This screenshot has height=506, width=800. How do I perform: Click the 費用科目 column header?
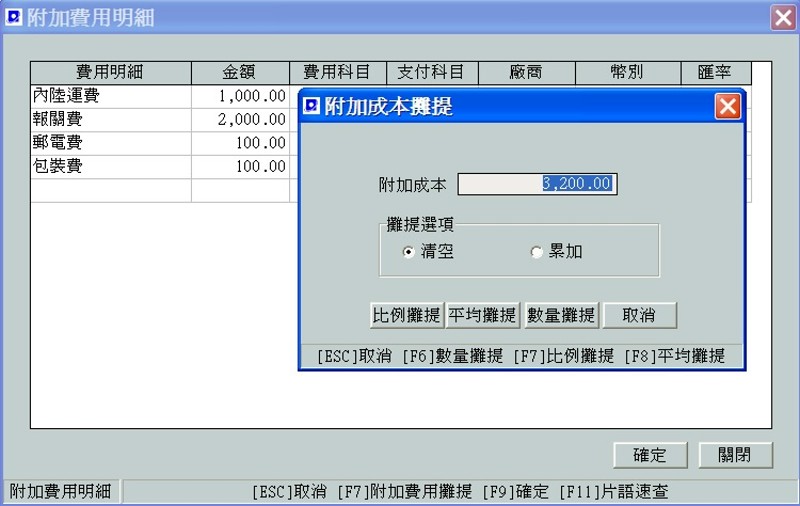(338, 73)
